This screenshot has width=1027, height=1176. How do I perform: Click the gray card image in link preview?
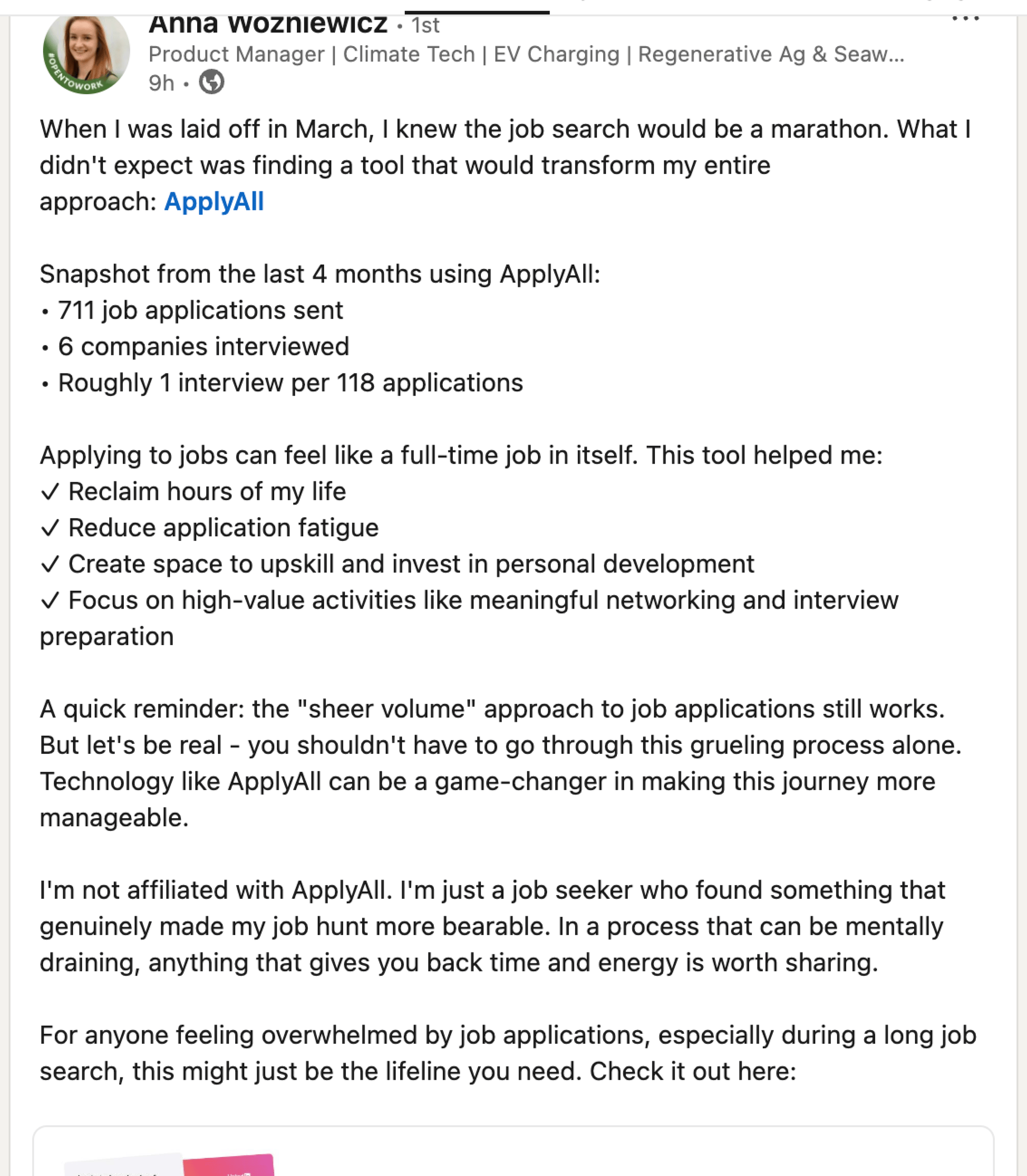123,1166
